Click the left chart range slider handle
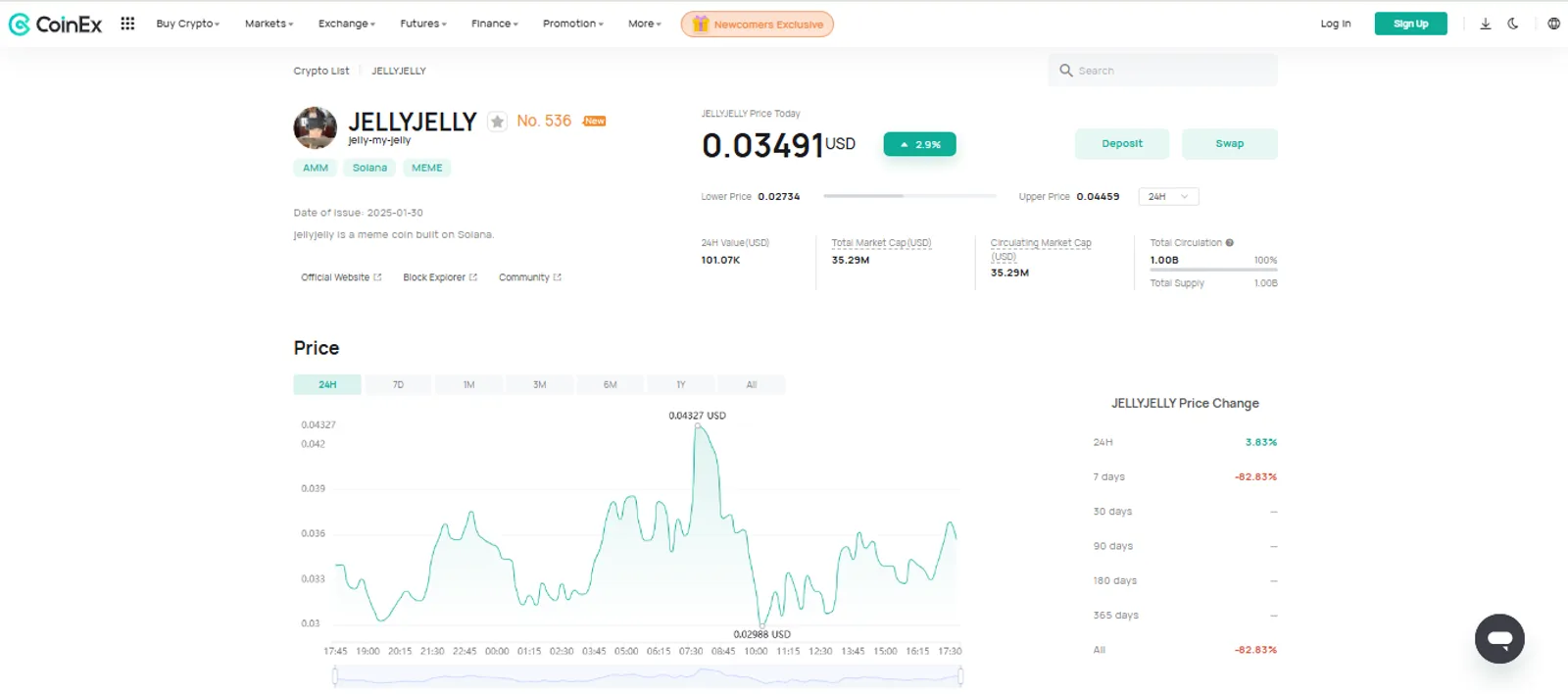Screen dimensions: 1568x694 [x=335, y=675]
